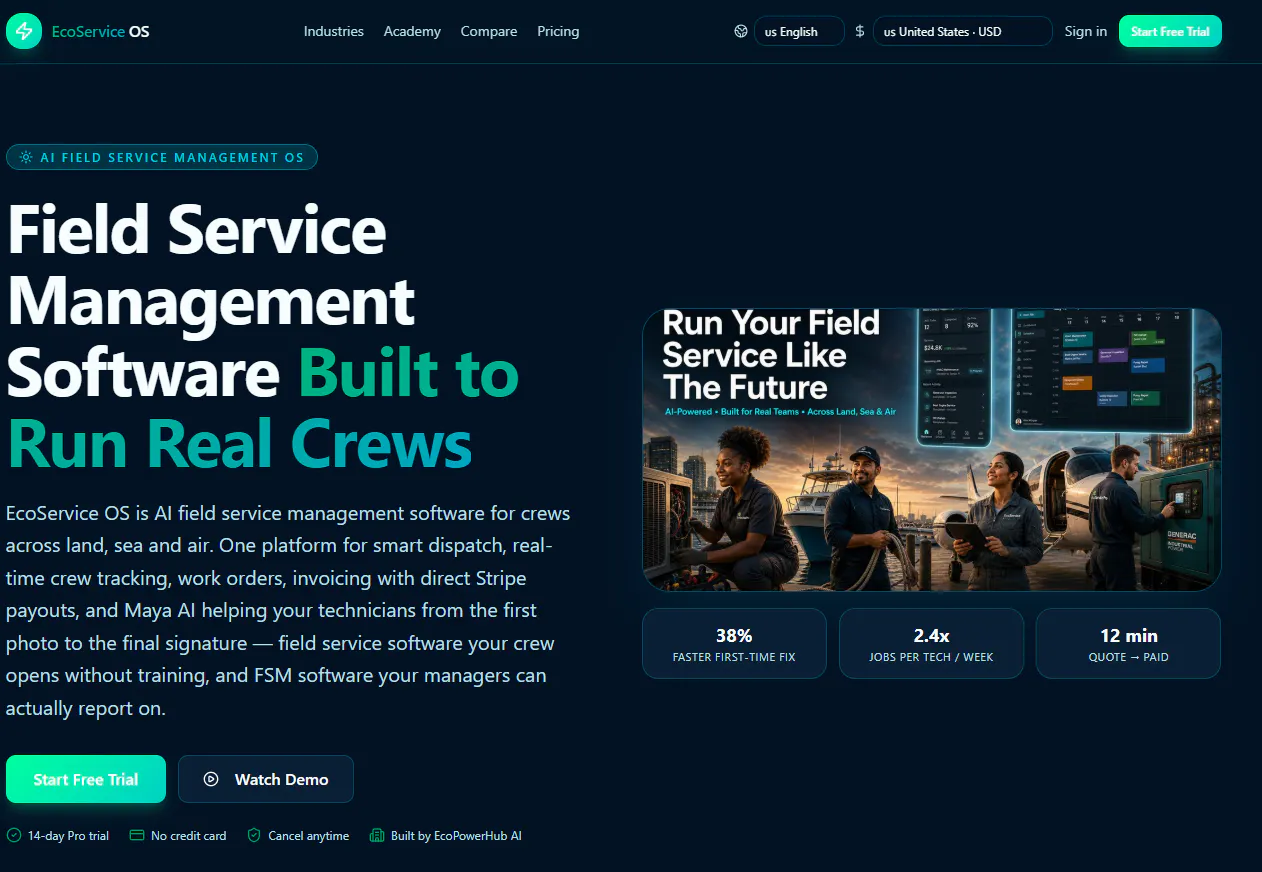Click the sun icon in the AI Field Service badge
1262x872 pixels.
point(25,157)
